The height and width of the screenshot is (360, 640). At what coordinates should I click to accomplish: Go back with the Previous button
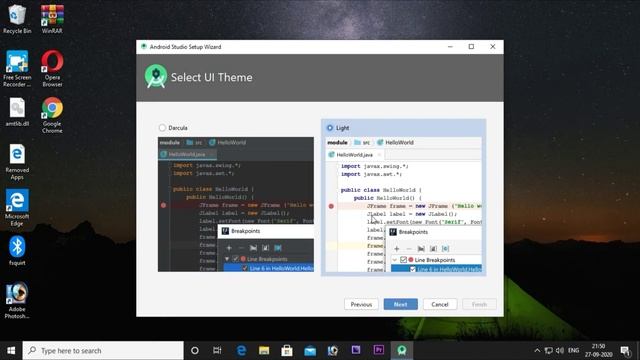361,304
